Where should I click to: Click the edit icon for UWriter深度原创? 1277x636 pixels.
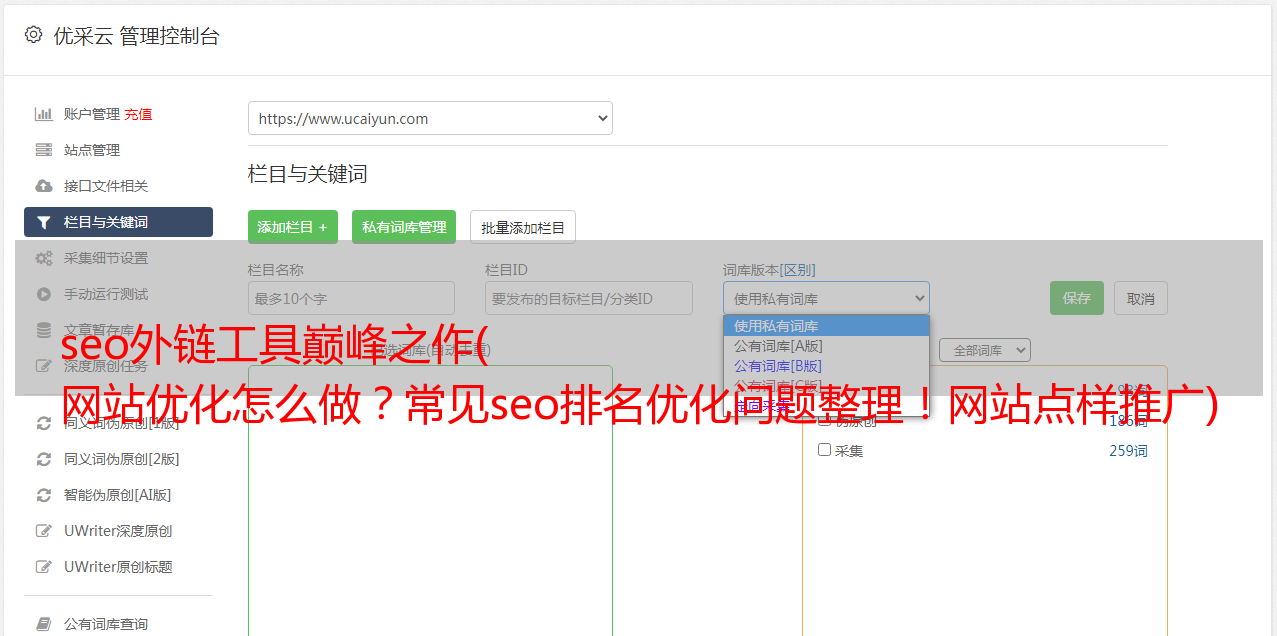44,531
